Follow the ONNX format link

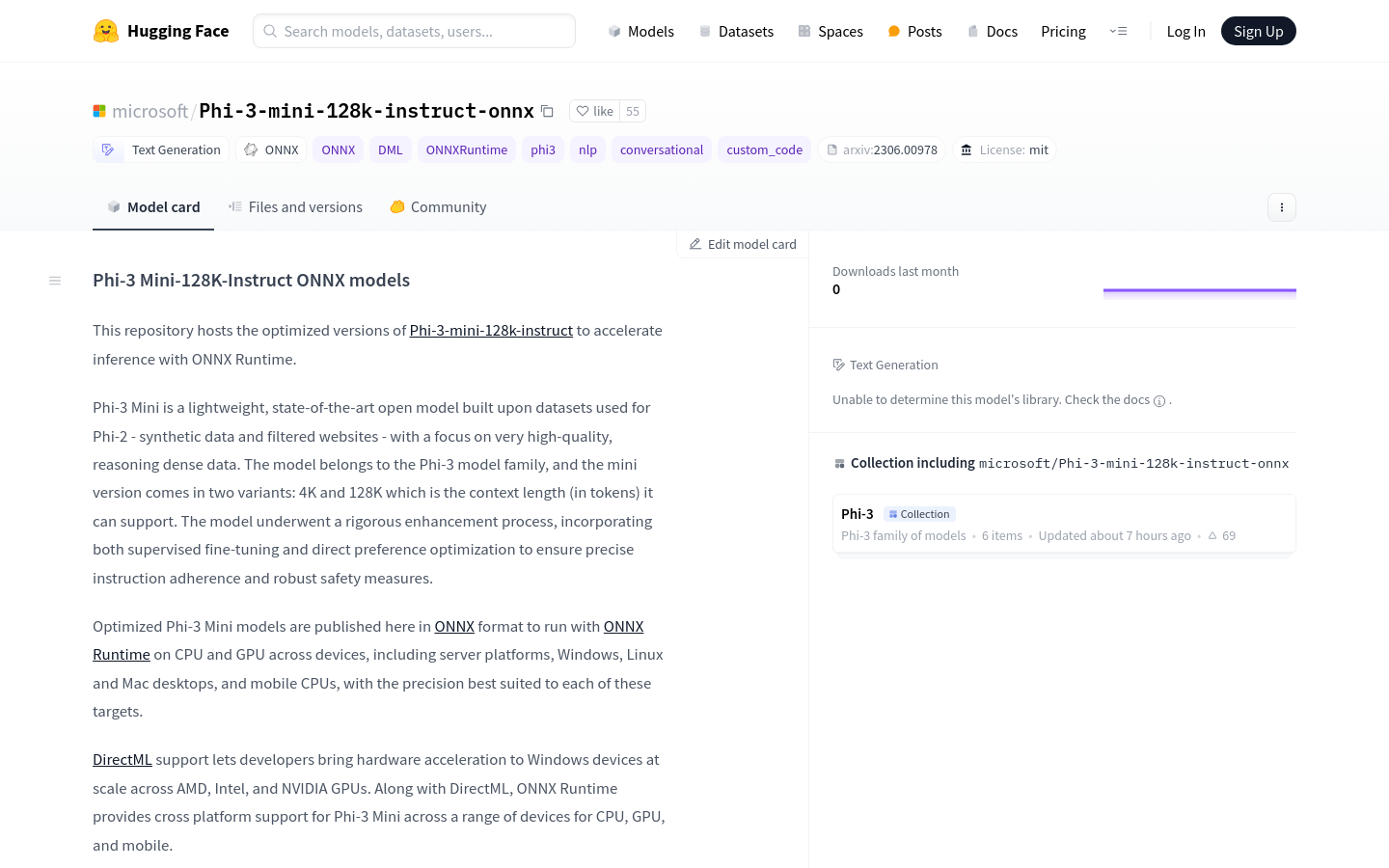(454, 626)
